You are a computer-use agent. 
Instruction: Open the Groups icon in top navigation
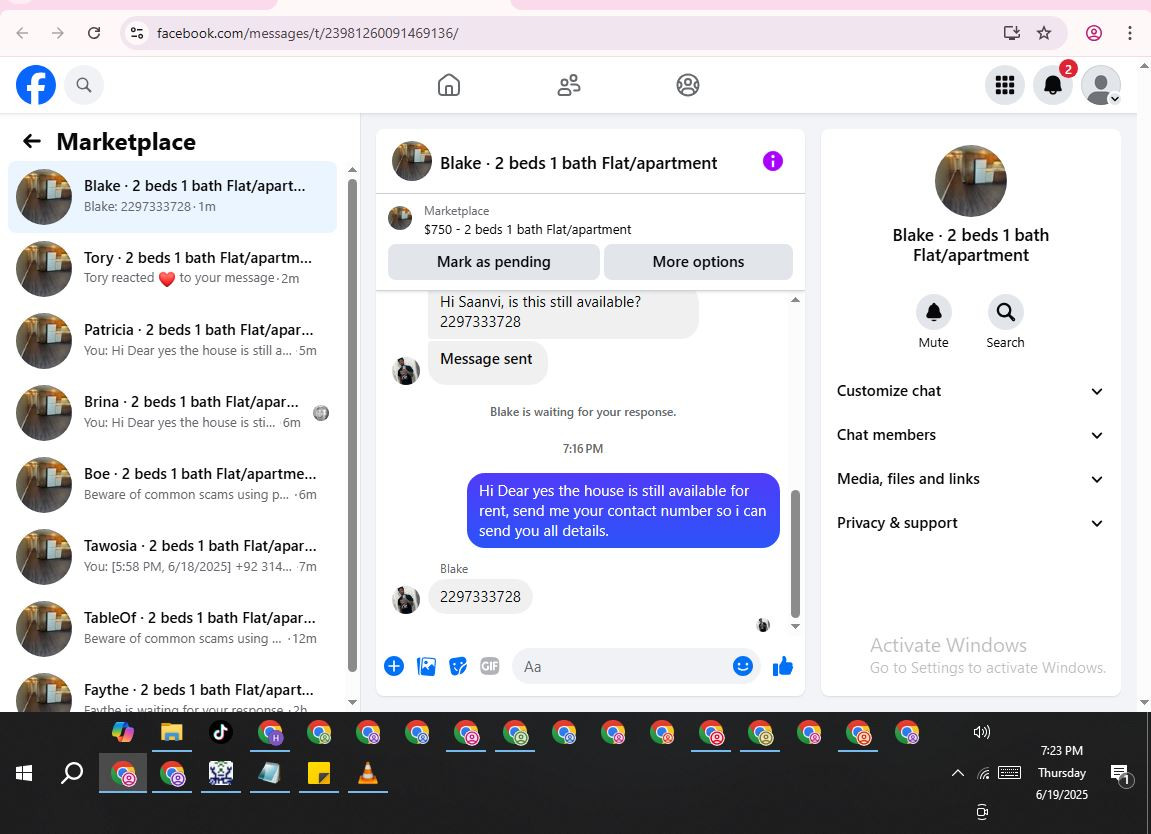click(688, 85)
